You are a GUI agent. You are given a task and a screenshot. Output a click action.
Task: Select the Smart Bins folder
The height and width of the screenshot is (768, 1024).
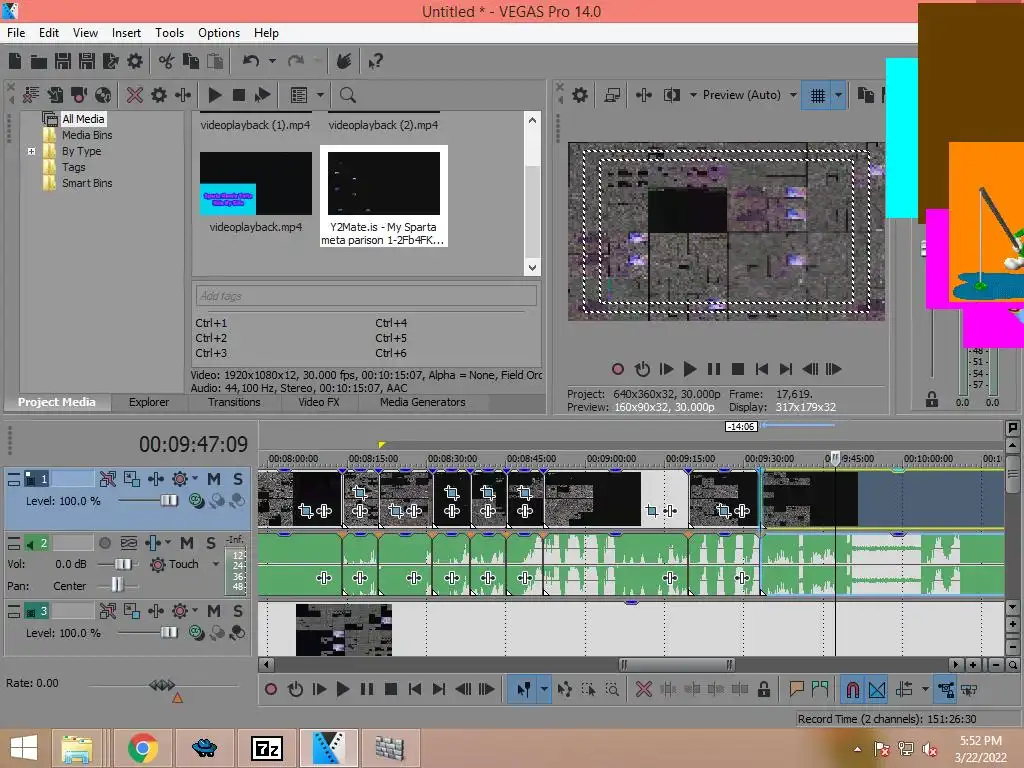87,184
